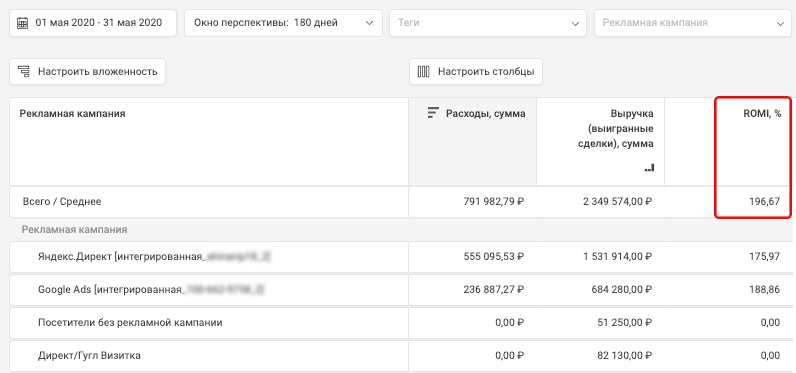The image size is (796, 373).
Task: Click the Настроить столбцы button
Action: tap(476, 72)
